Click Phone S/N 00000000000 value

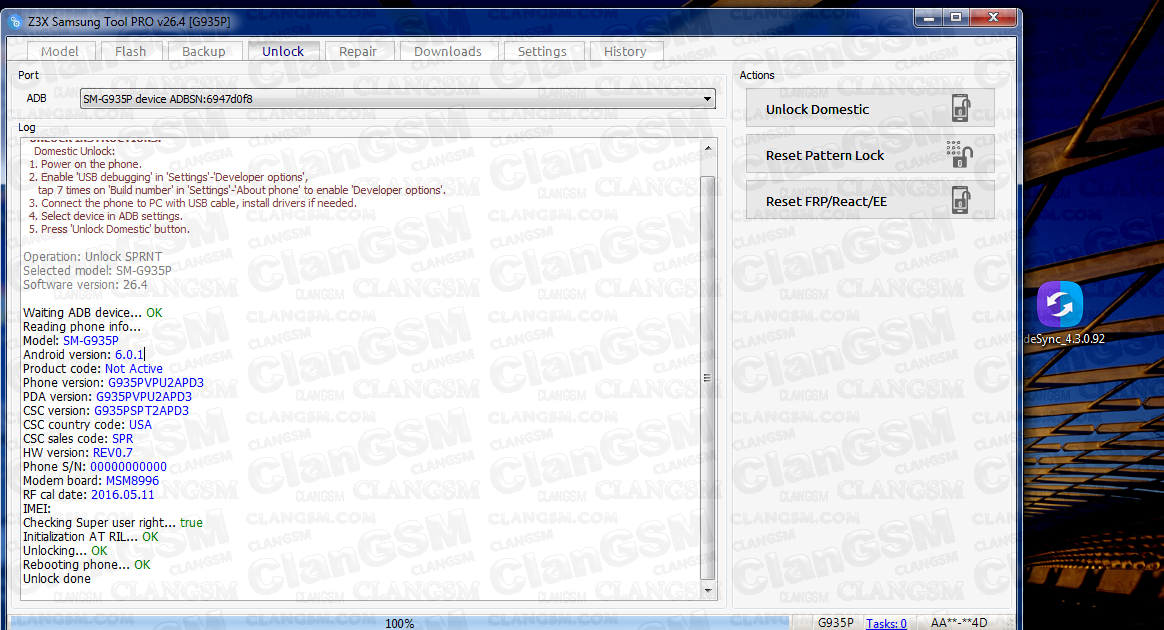click(x=128, y=467)
